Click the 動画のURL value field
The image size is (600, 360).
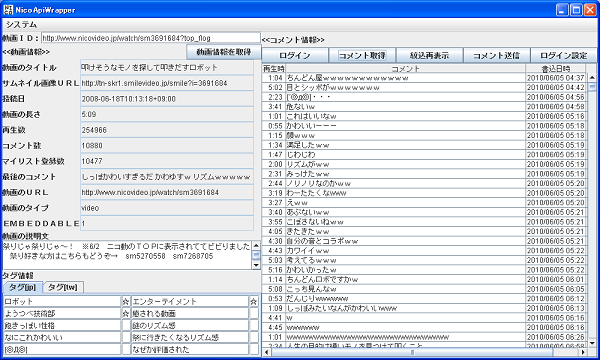(167, 192)
